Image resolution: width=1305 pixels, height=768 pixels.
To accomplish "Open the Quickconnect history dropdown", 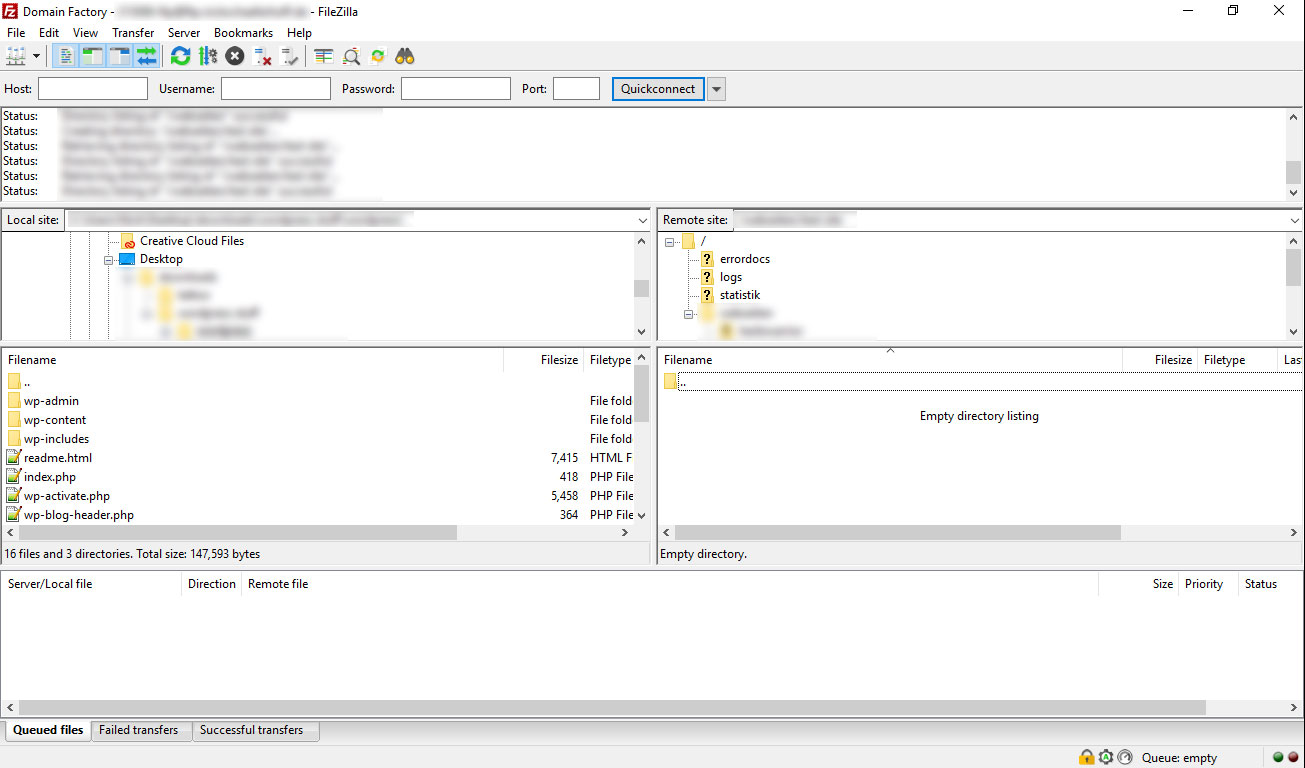I will click(716, 89).
